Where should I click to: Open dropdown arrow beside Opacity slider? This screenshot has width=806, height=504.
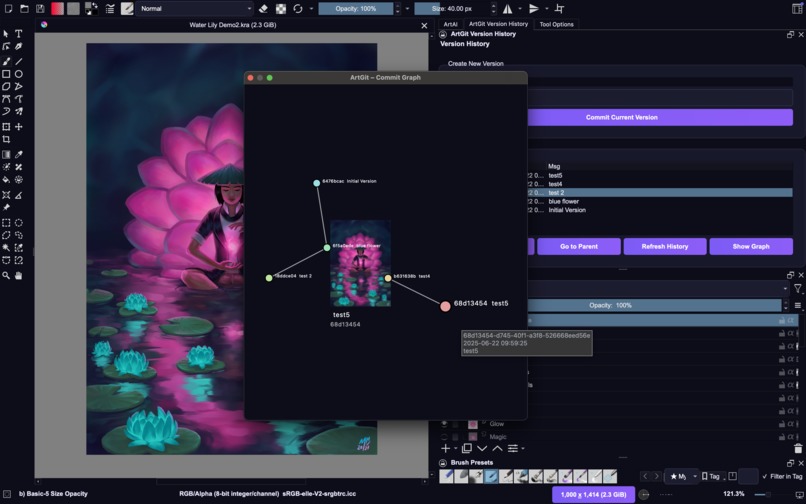pyautogui.click(x=407, y=9)
